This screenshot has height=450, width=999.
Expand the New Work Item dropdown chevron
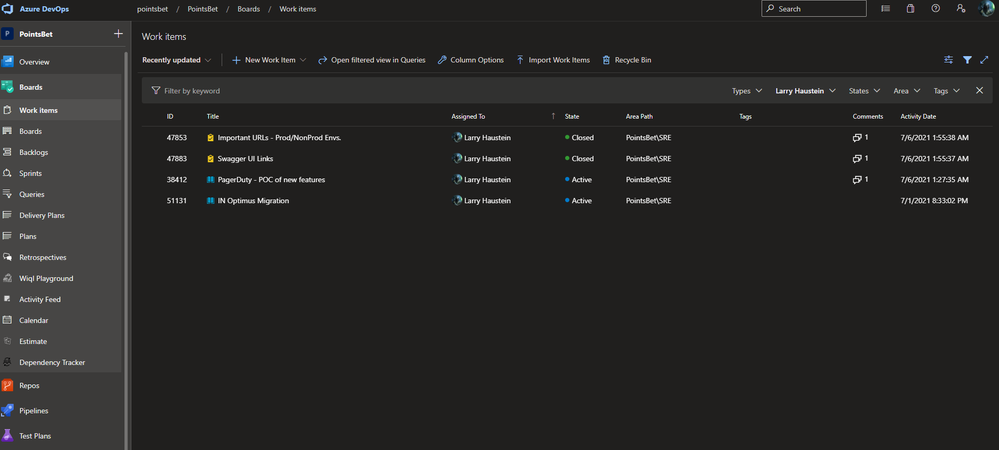[303, 60]
